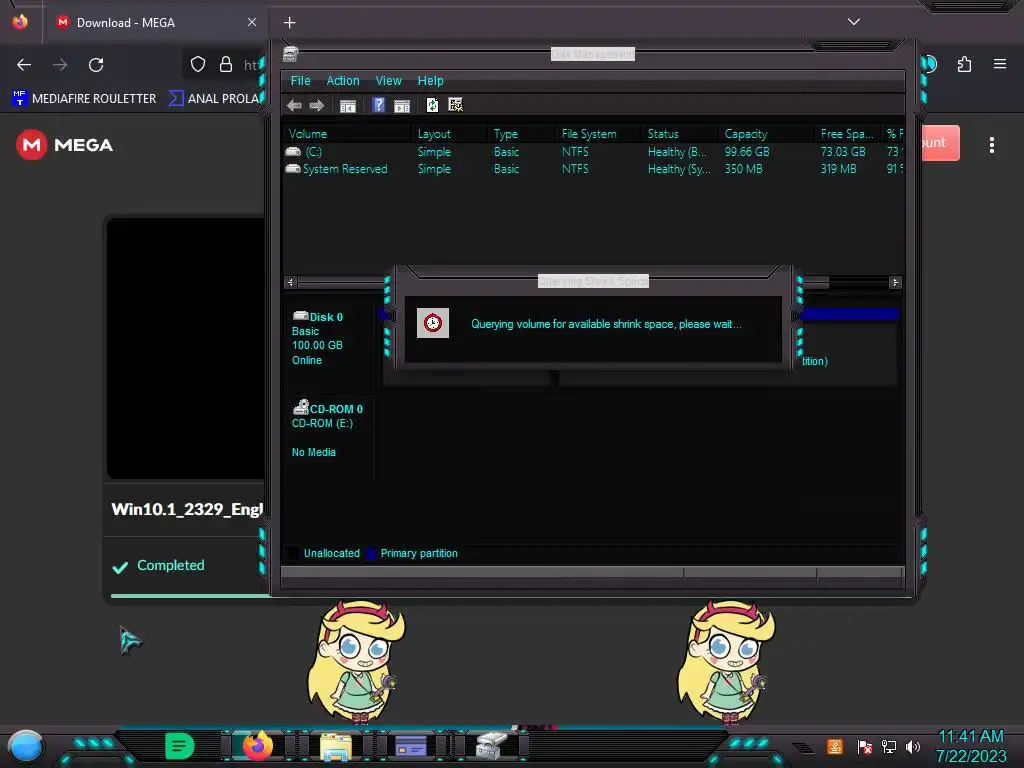
Task: Sort by the Status column header
Action: pyautogui.click(x=680, y=134)
